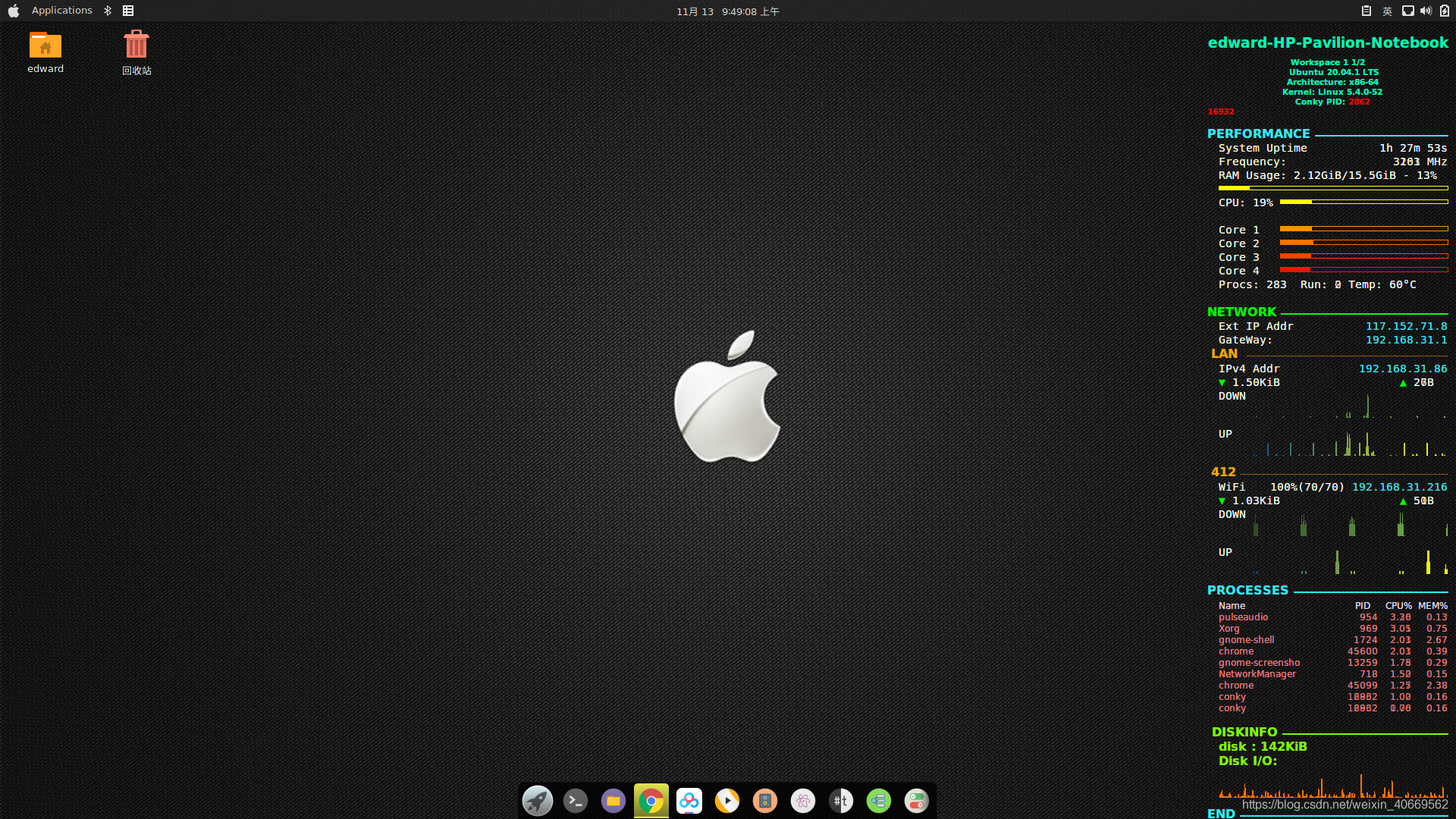1456x819 pixels.
Task: Open Google Chrome from the dock
Action: click(651, 801)
